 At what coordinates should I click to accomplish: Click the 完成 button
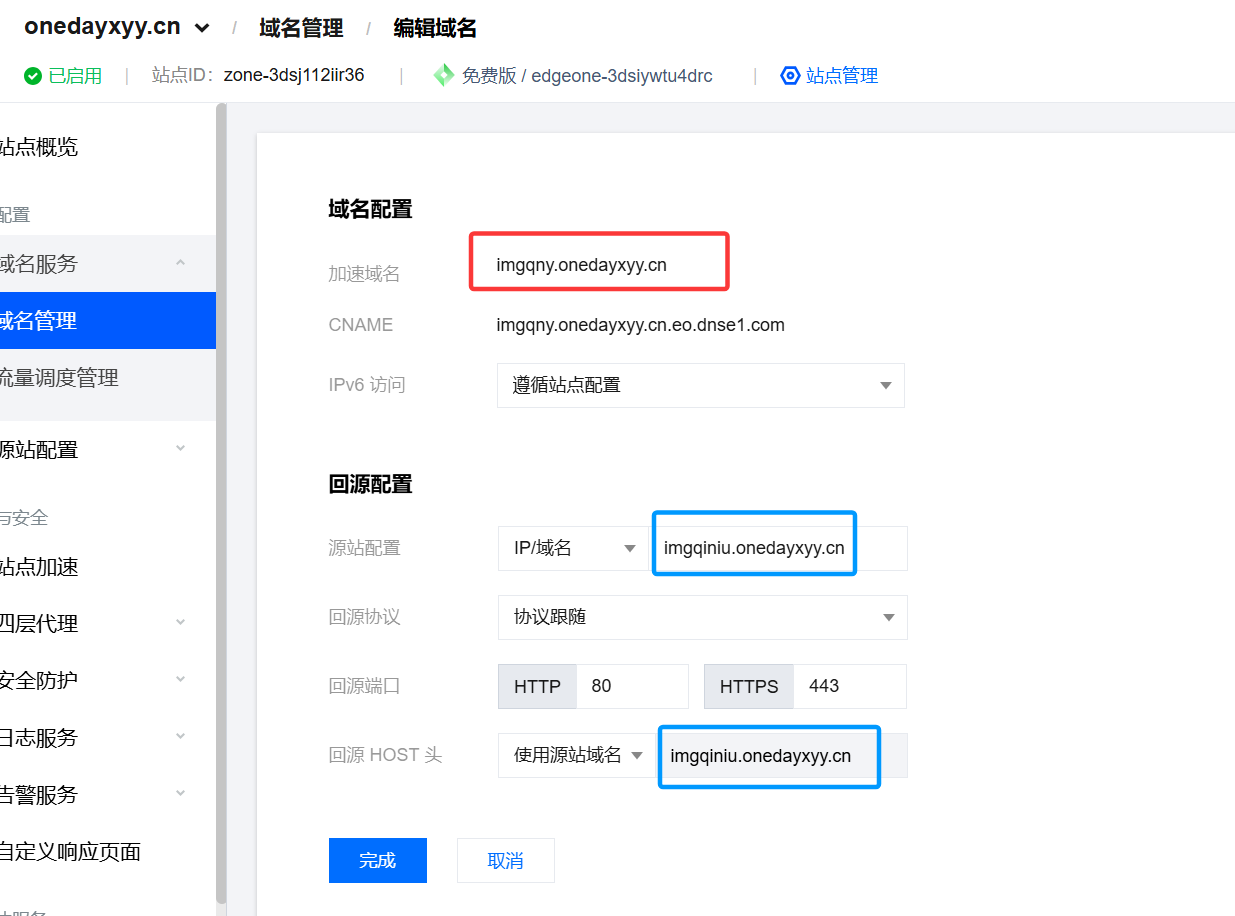(x=377, y=860)
